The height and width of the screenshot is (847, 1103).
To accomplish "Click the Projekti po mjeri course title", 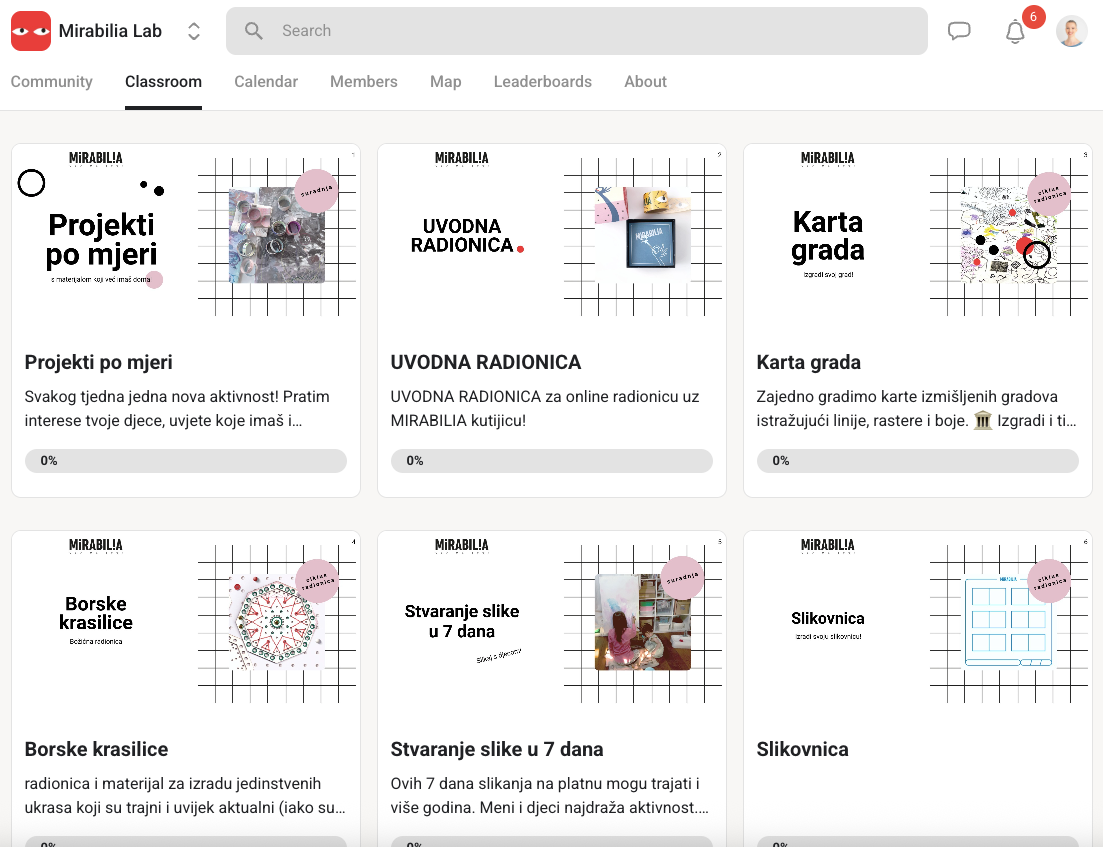I will click(x=98, y=362).
